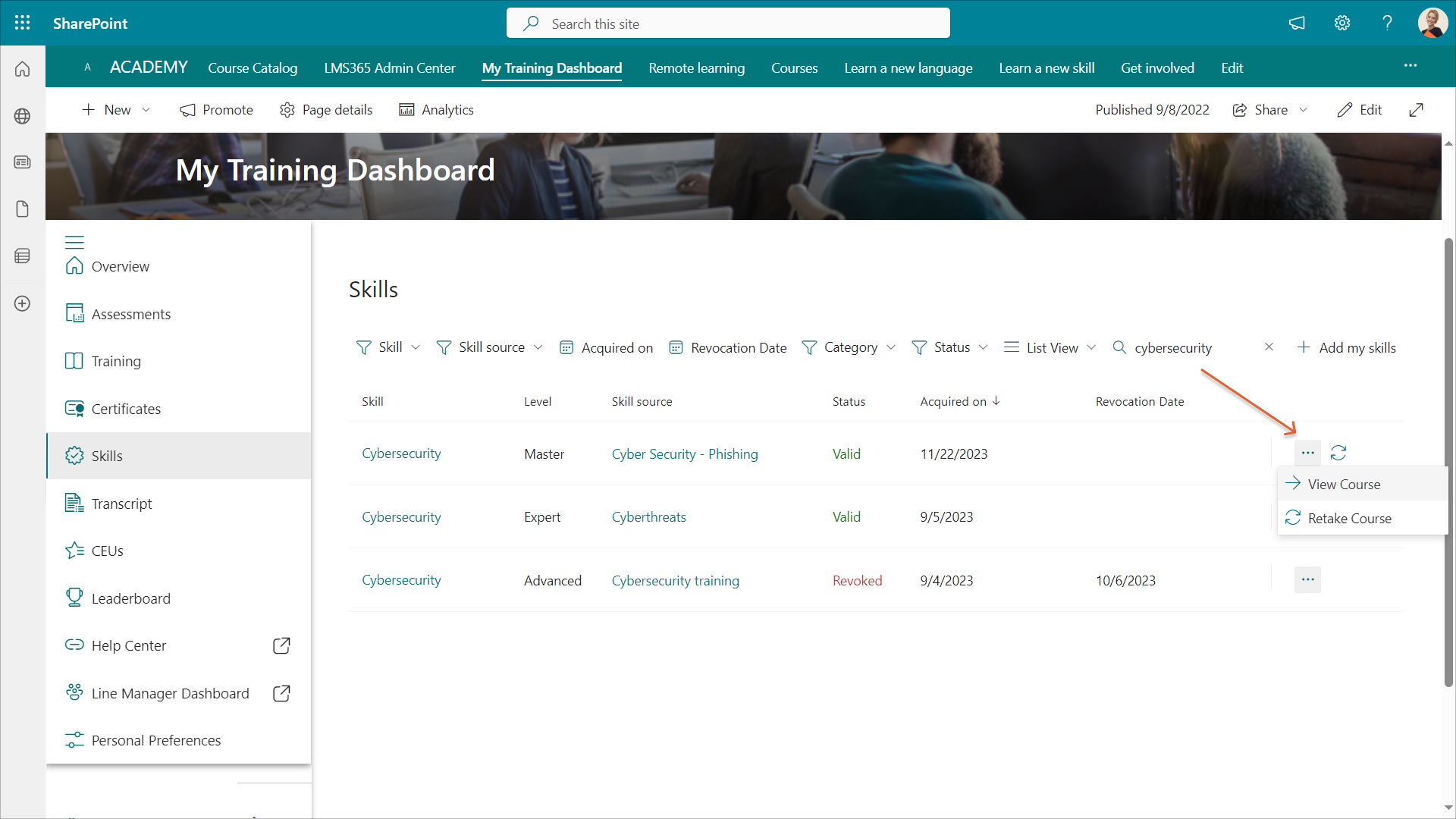Open the Status filter dropdown
This screenshot has height=819, width=1456.
pos(950,347)
